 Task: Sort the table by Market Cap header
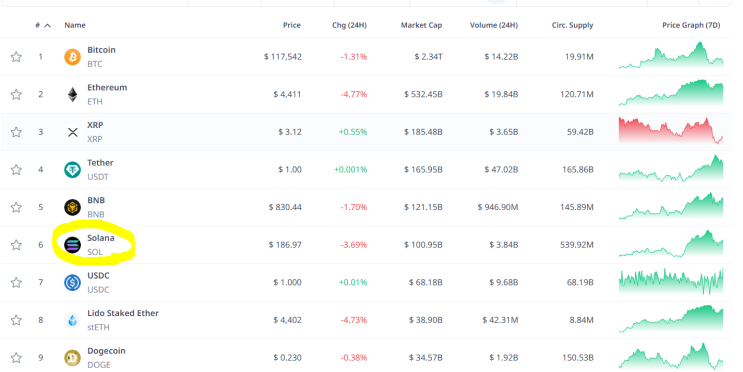coord(421,25)
